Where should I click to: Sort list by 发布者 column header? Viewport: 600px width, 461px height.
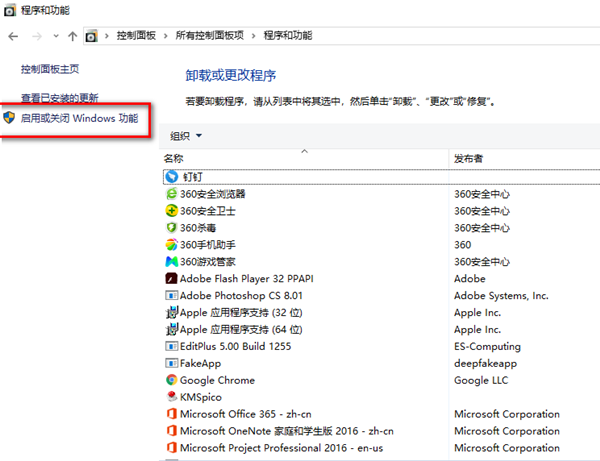point(470,158)
